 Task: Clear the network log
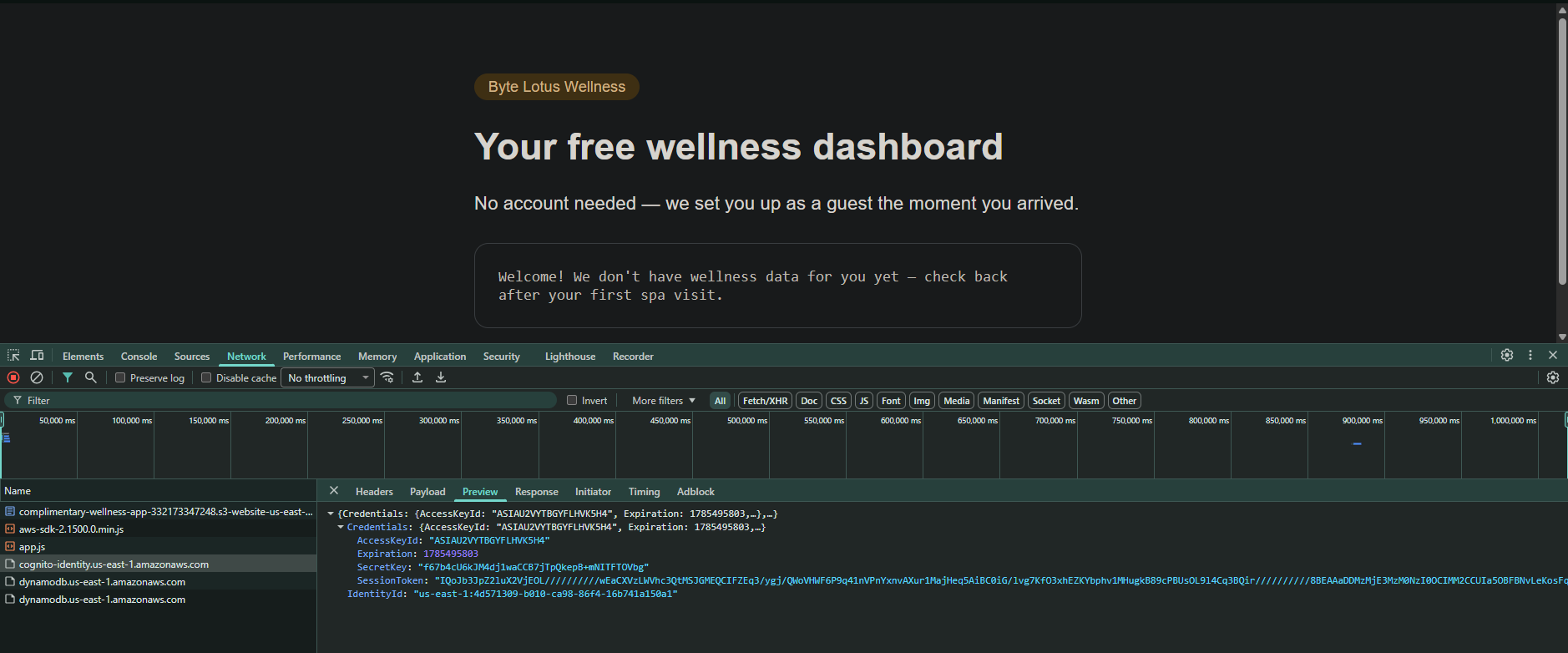click(37, 377)
